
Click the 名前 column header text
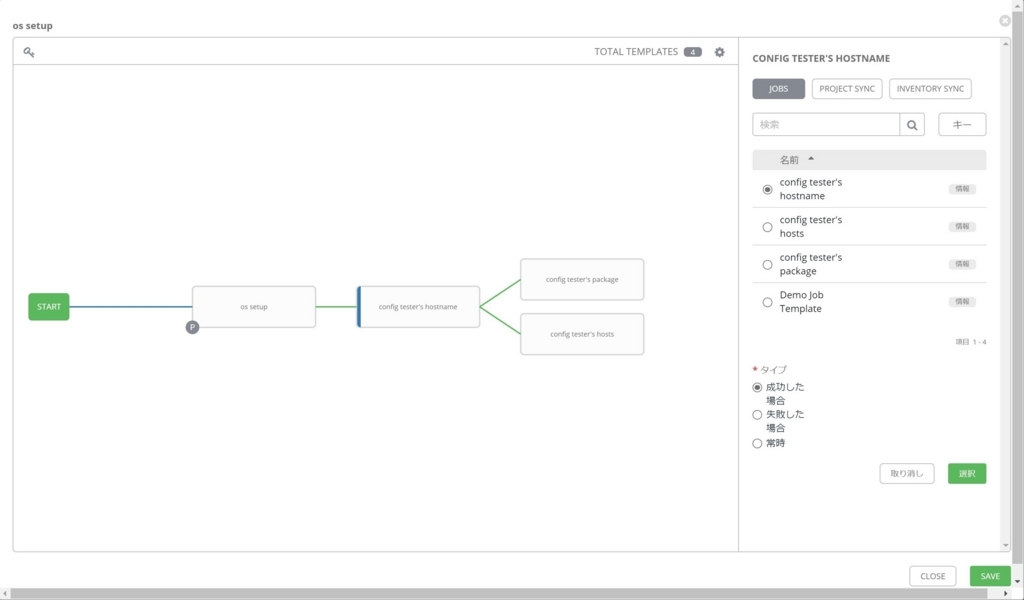[789, 160]
